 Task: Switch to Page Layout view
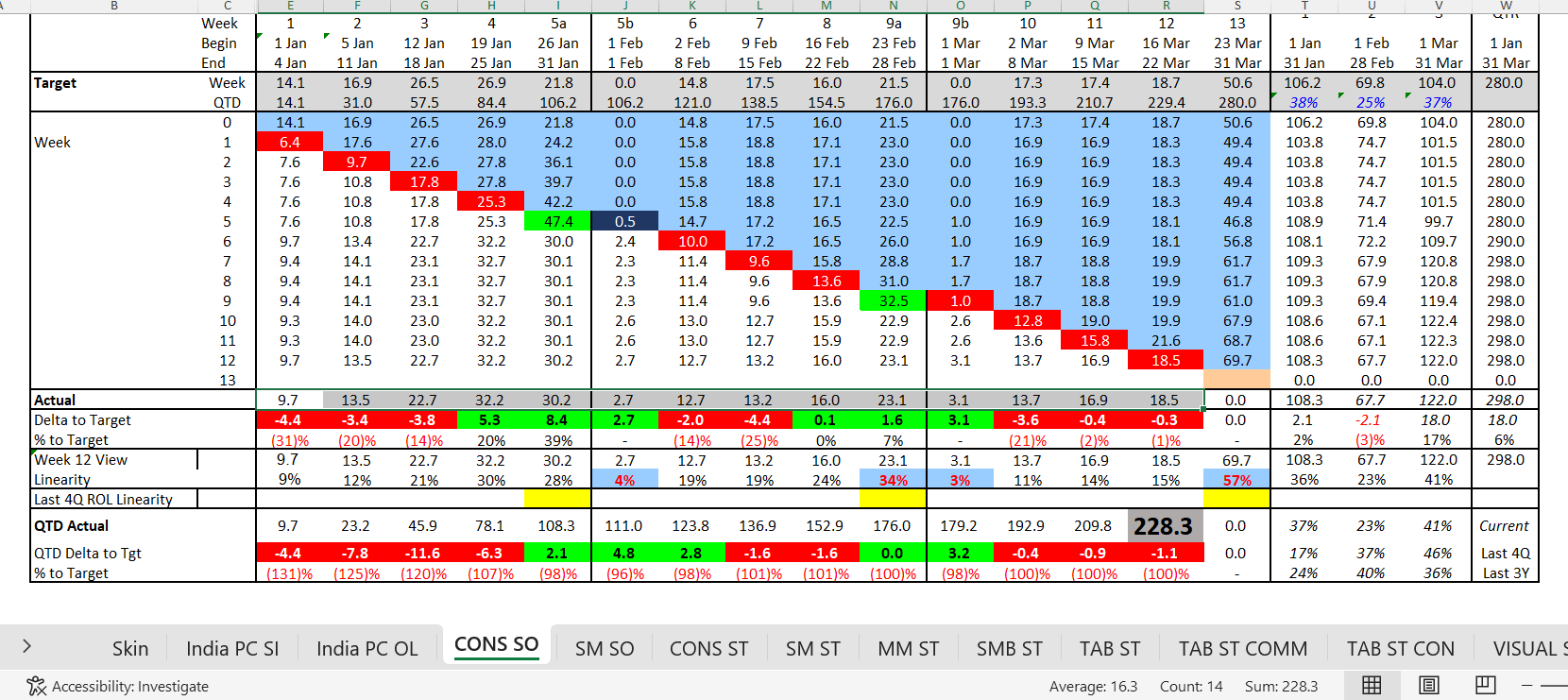pyautogui.click(x=1429, y=686)
